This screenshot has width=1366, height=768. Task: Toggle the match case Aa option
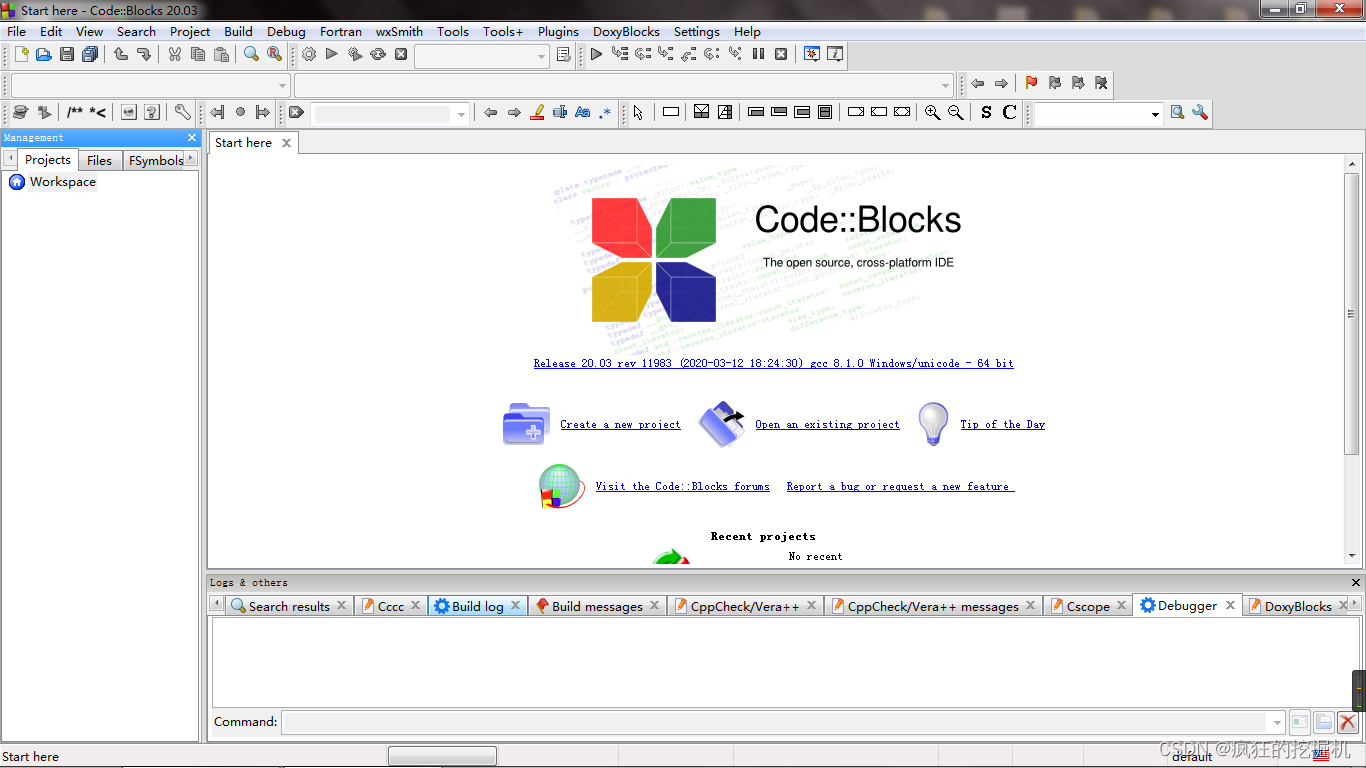(583, 112)
